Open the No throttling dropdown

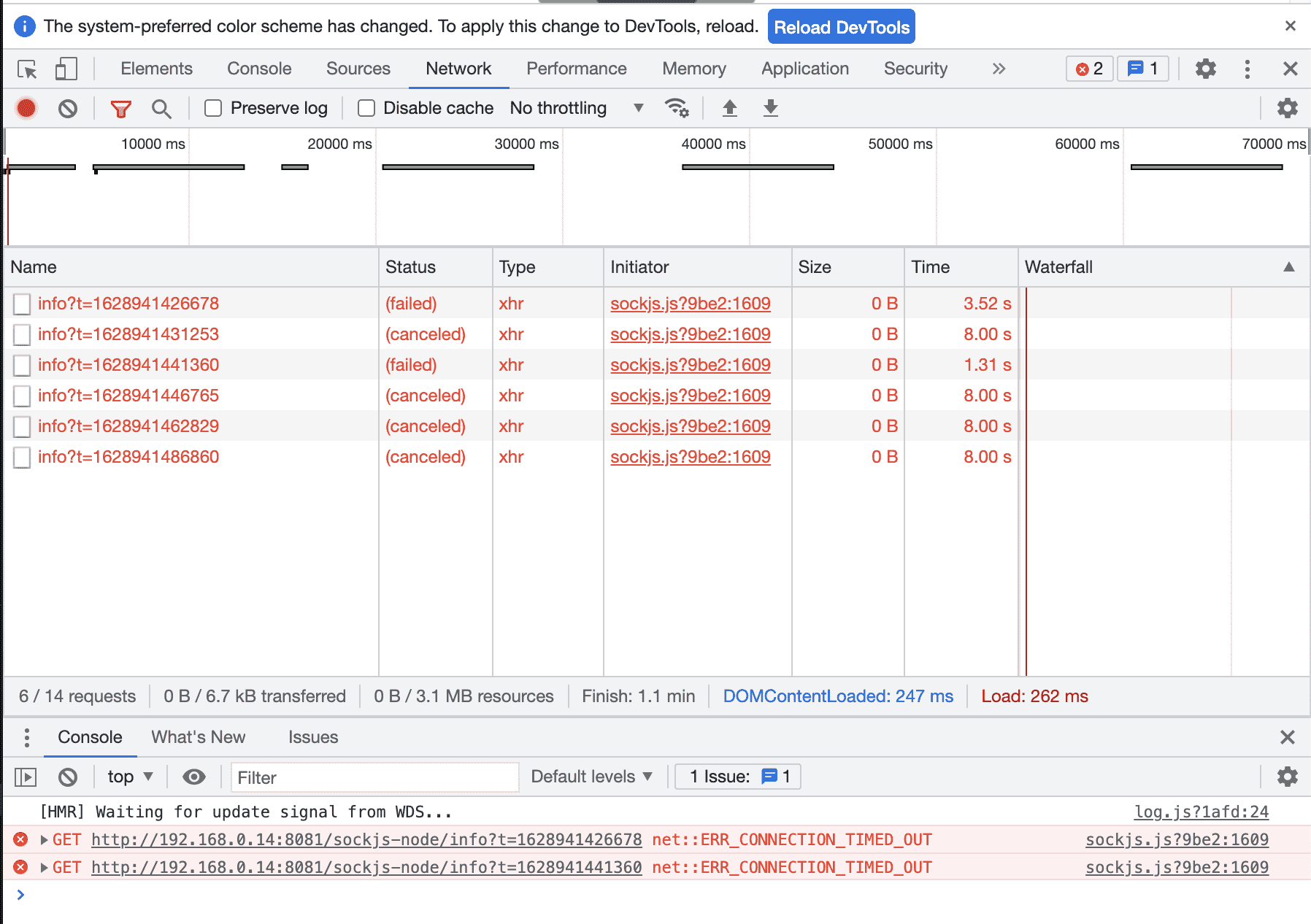coord(577,108)
